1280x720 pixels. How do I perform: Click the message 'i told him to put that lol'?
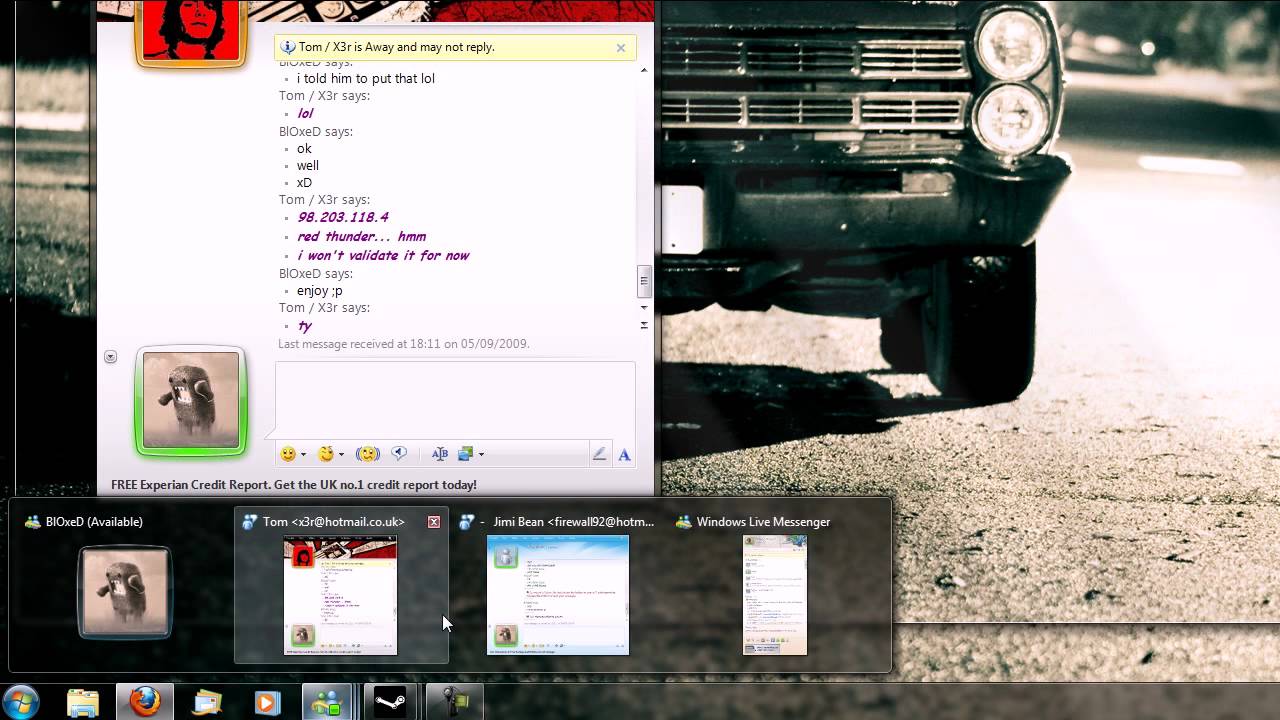(x=366, y=79)
